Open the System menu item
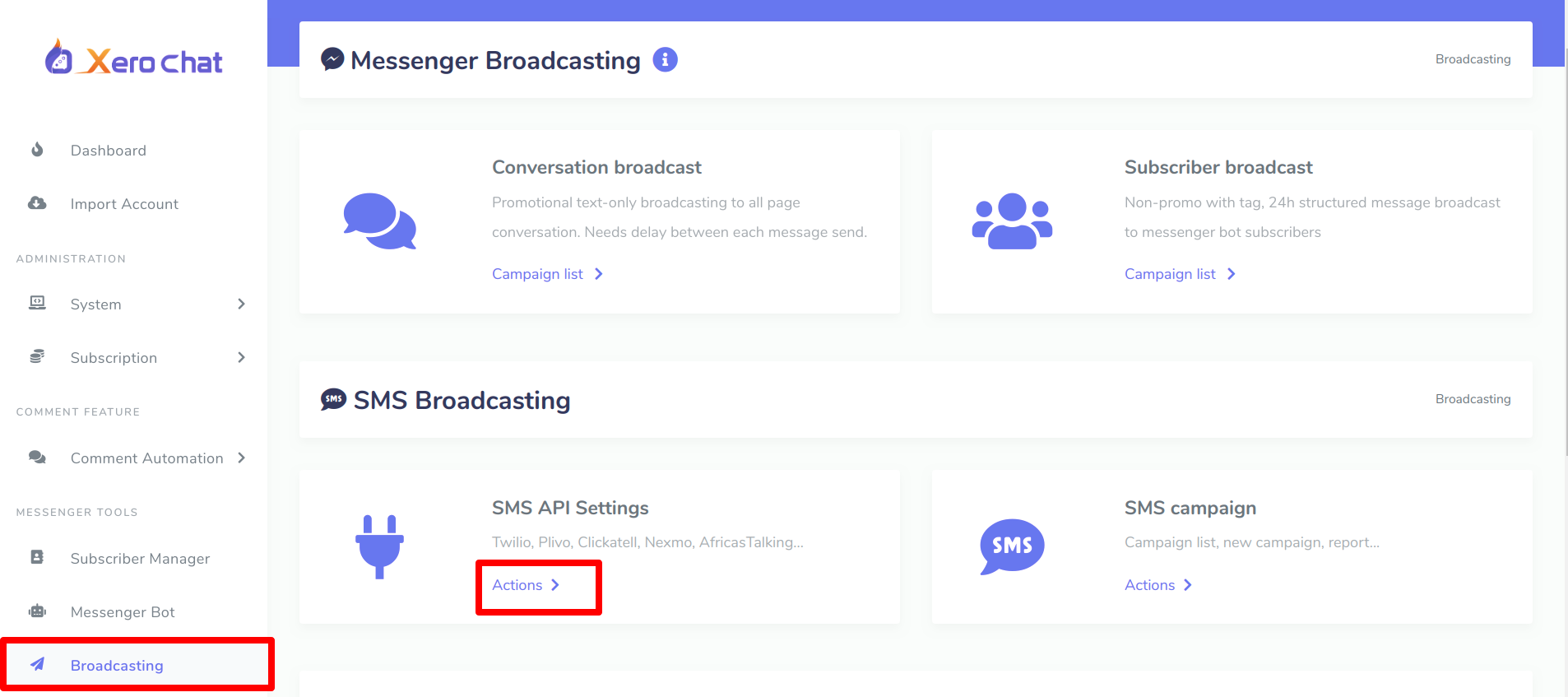Viewport: 1568px width, 697px height. click(x=133, y=304)
